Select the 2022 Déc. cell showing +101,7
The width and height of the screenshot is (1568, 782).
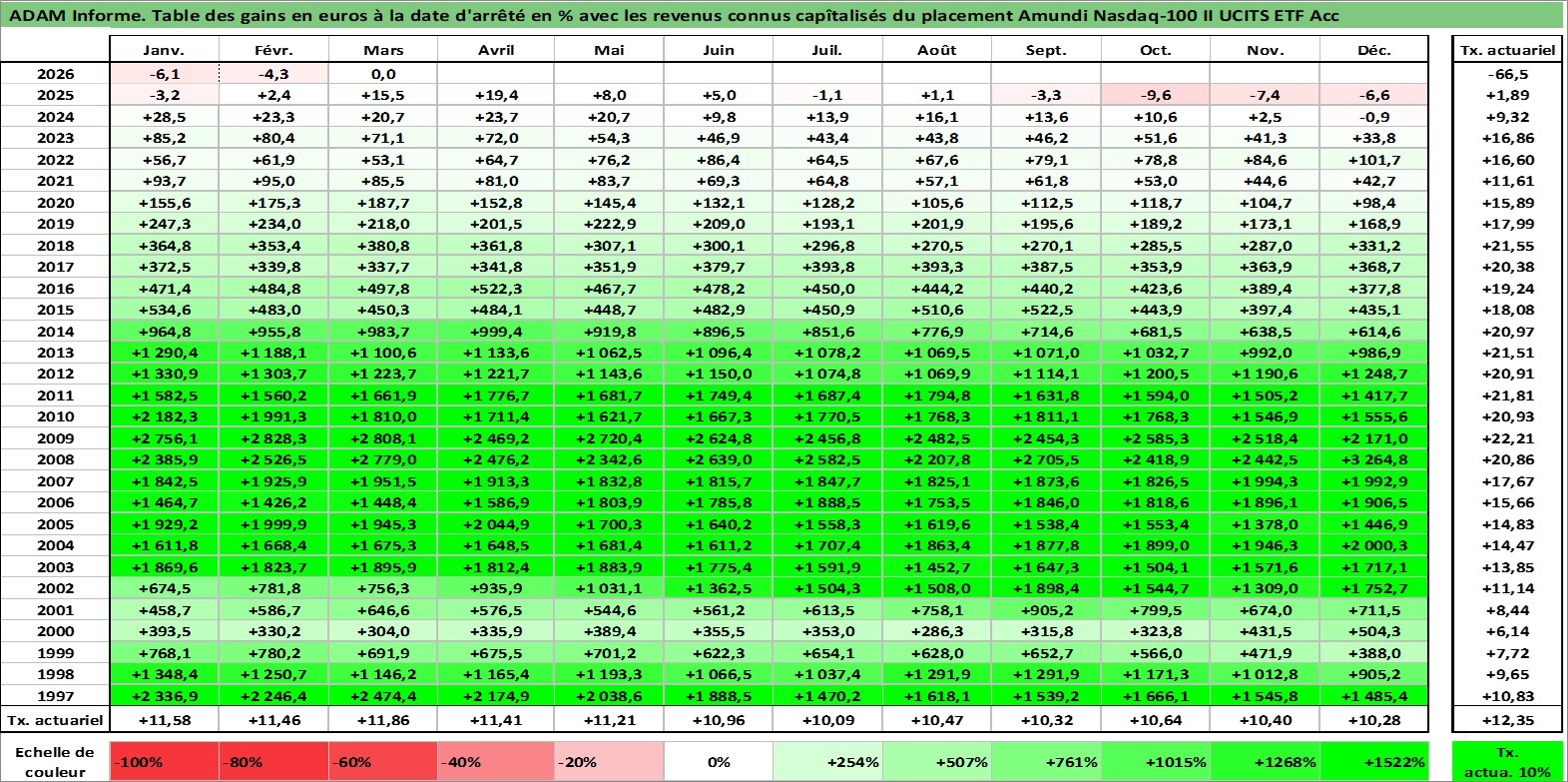click(x=1374, y=160)
